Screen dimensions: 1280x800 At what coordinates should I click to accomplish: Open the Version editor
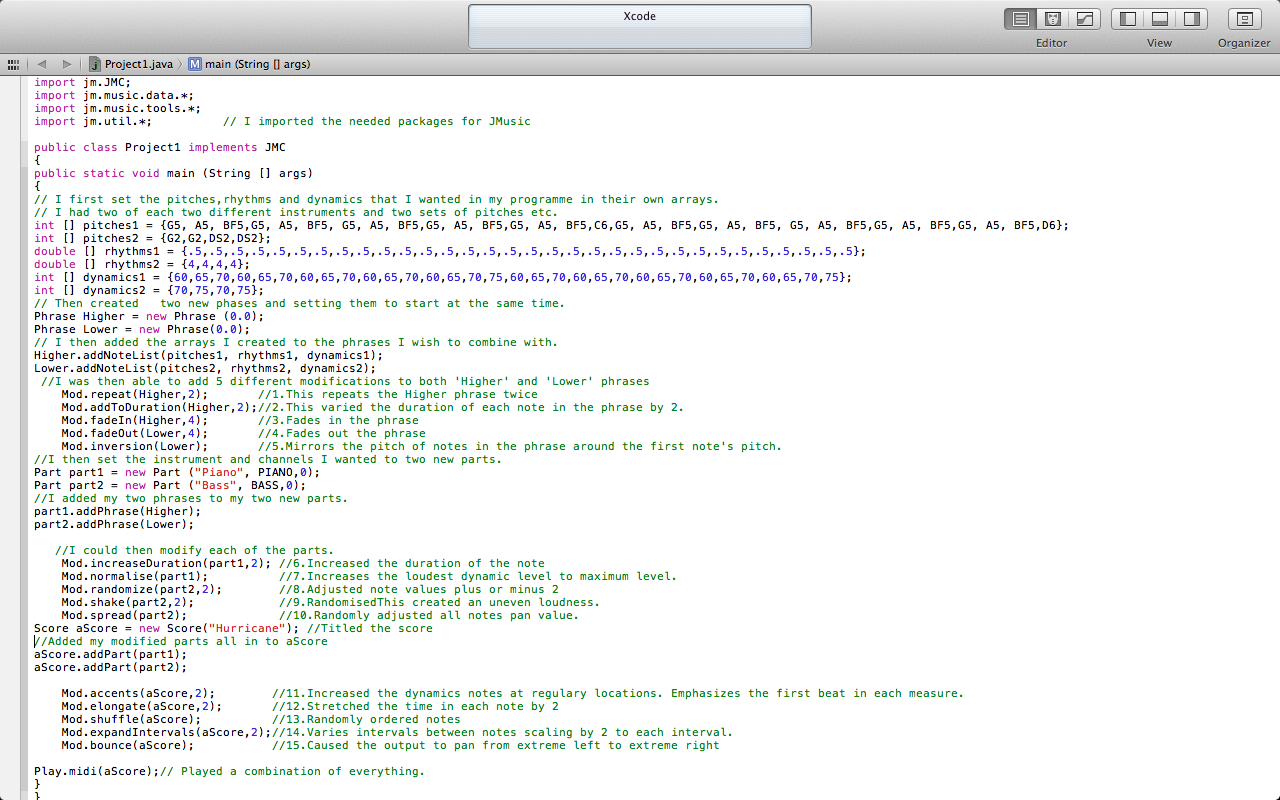1084,19
